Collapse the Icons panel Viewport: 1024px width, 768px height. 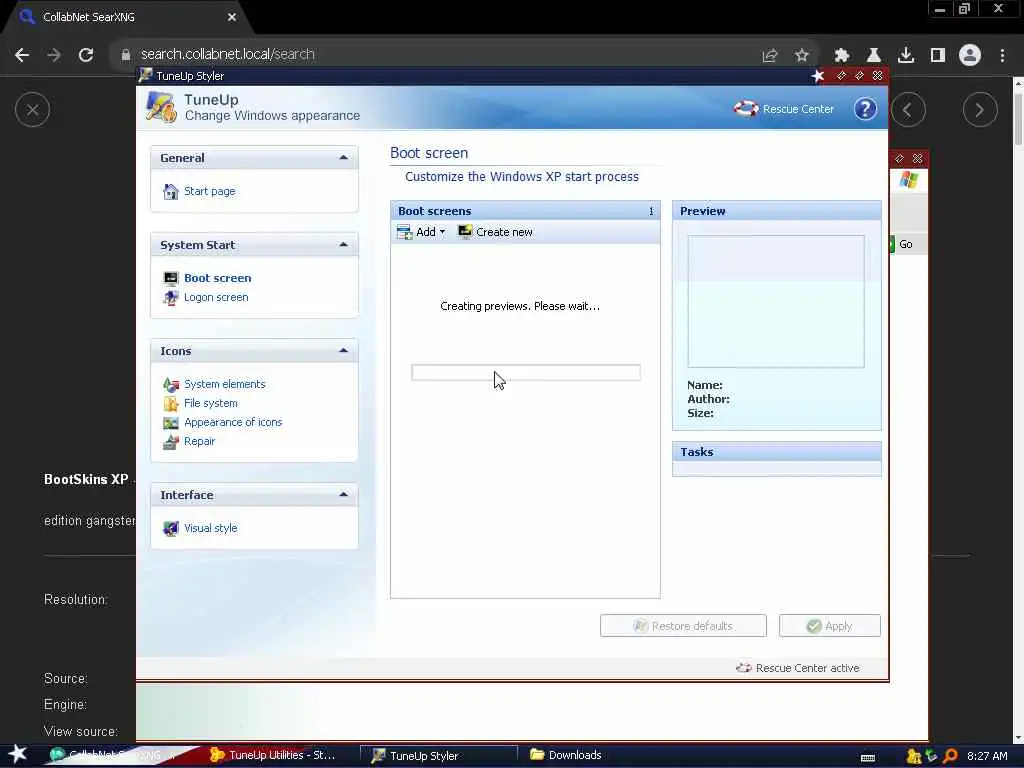[344, 351]
